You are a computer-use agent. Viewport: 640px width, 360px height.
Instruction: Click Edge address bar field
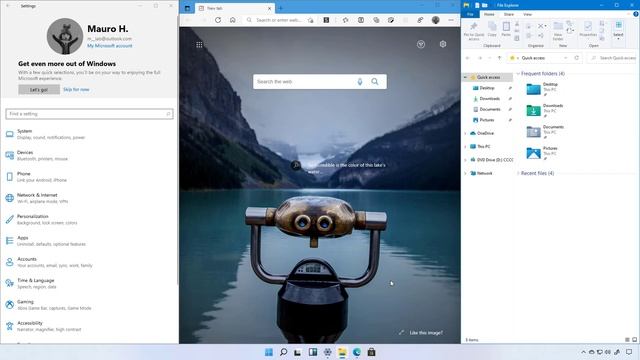[280, 20]
